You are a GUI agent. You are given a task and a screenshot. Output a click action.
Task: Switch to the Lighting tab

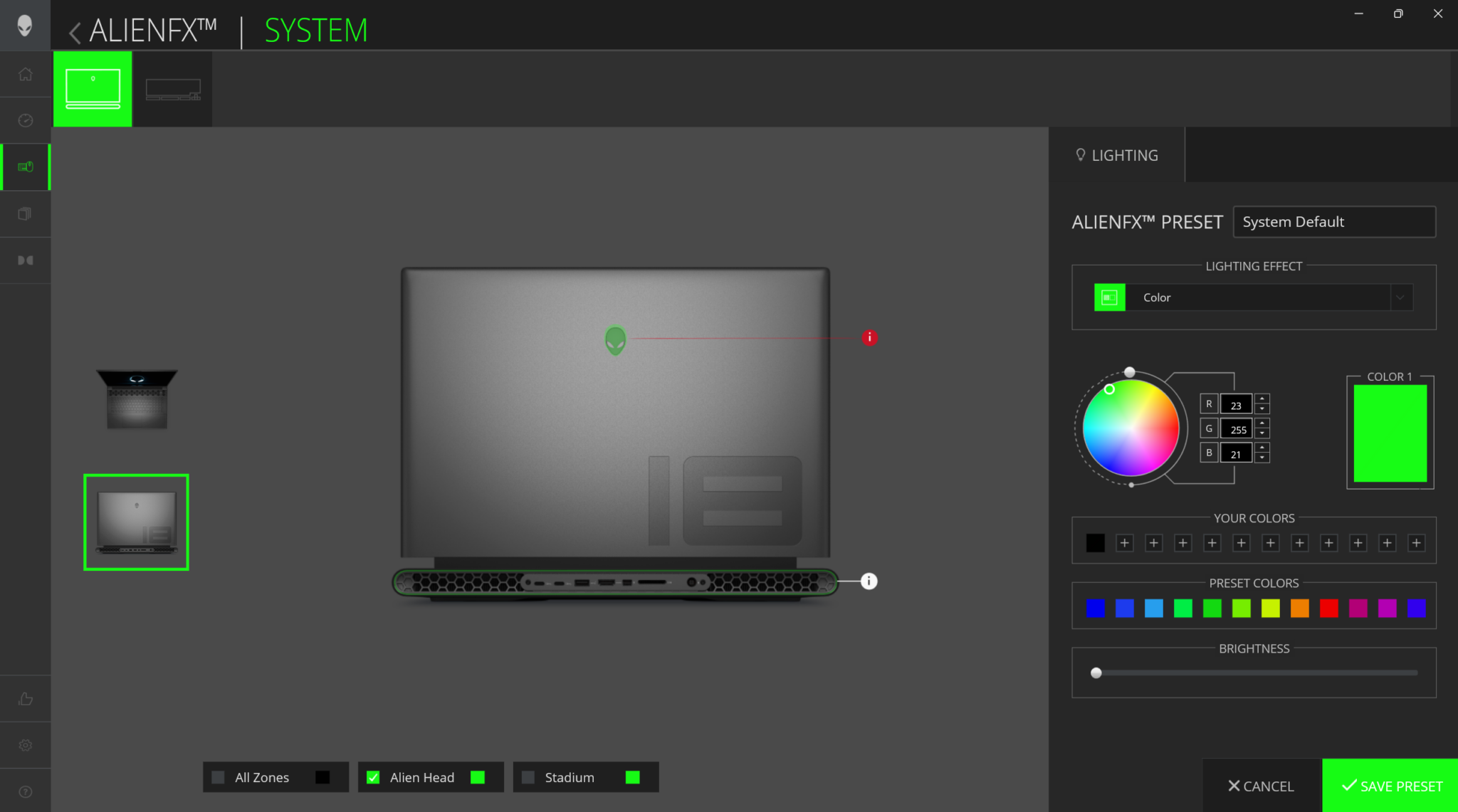tap(1117, 155)
